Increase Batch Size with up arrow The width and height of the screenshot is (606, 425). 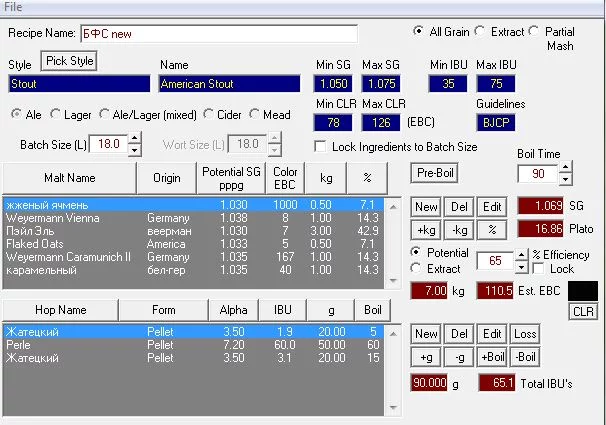134,138
